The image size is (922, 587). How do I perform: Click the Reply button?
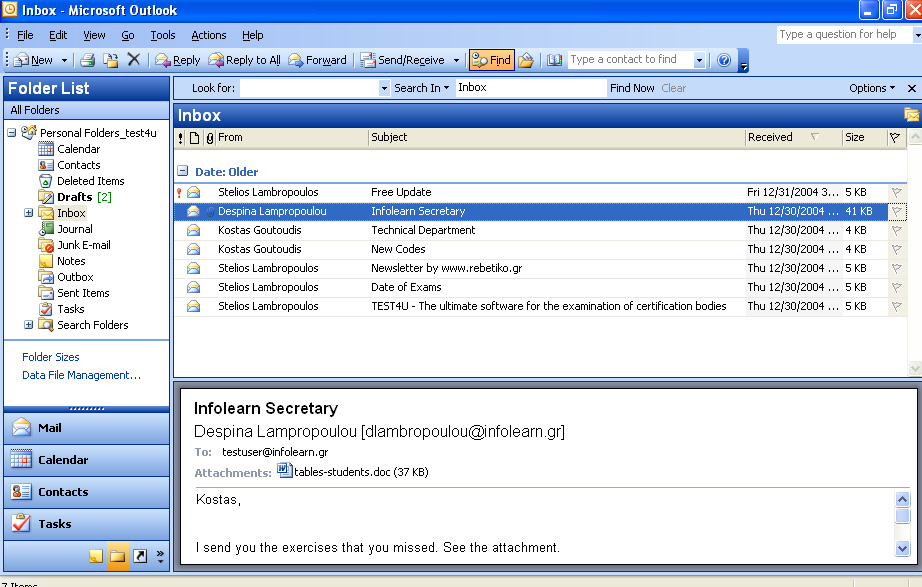(x=178, y=60)
